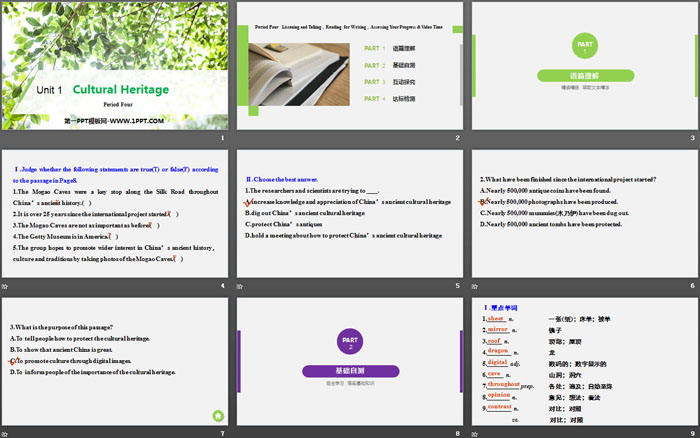Click the animation star icon under slide 6

[x=475, y=286]
